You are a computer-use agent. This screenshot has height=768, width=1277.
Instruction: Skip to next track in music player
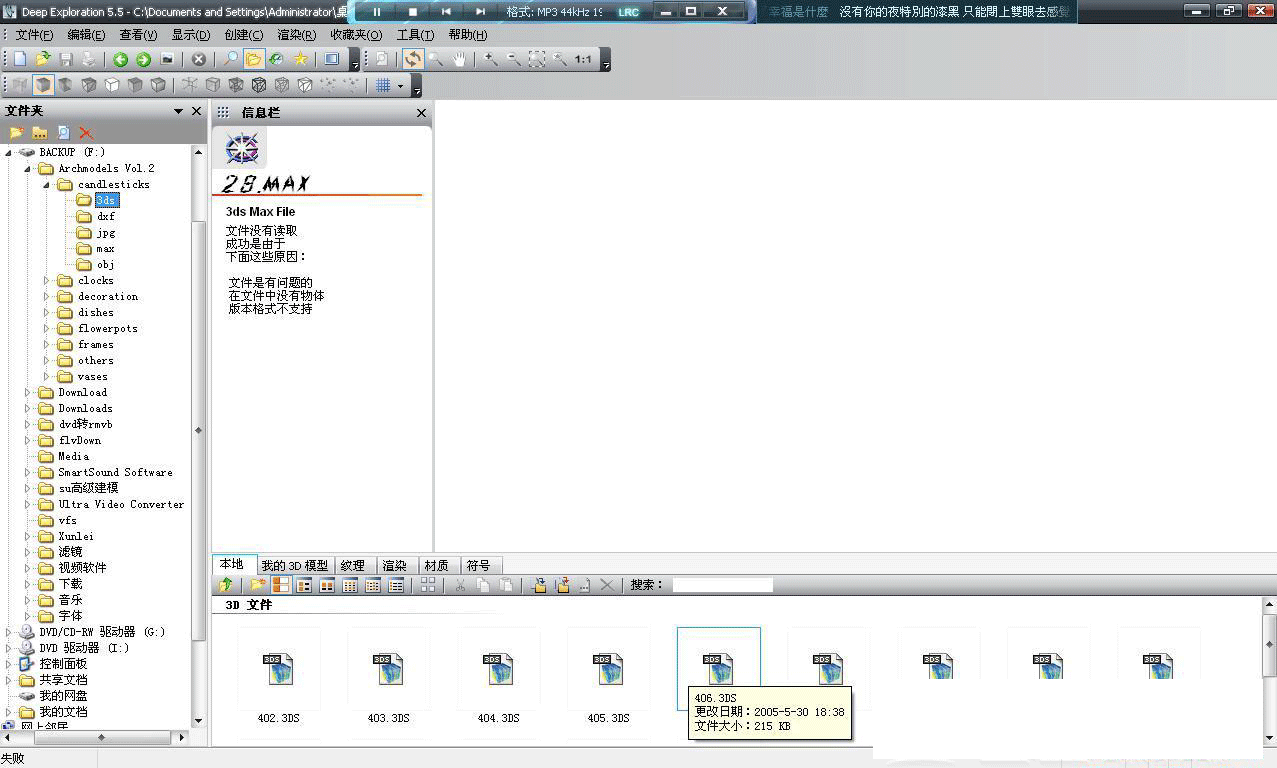click(x=480, y=12)
